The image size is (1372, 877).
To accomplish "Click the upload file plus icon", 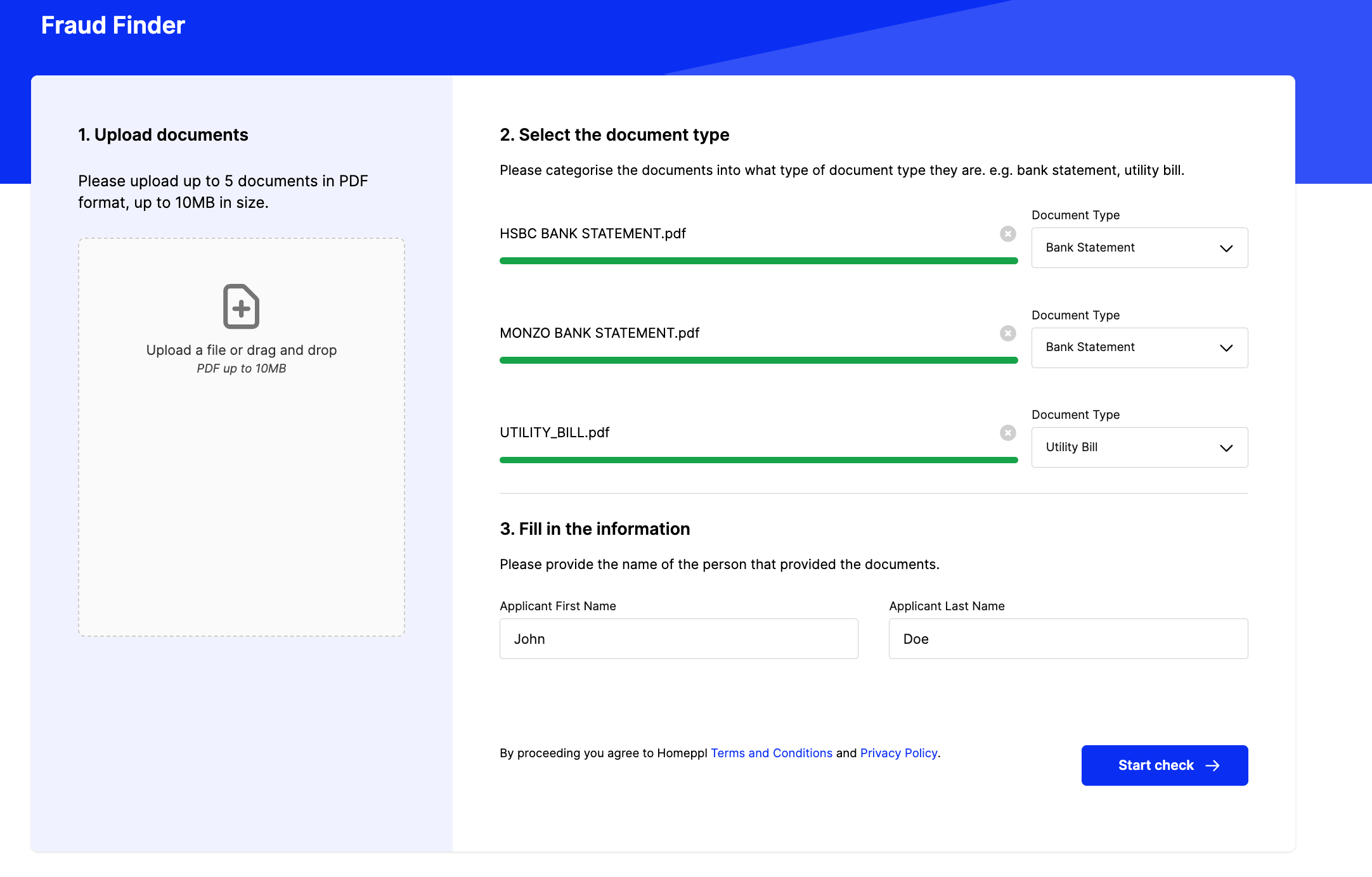I will pos(241,307).
